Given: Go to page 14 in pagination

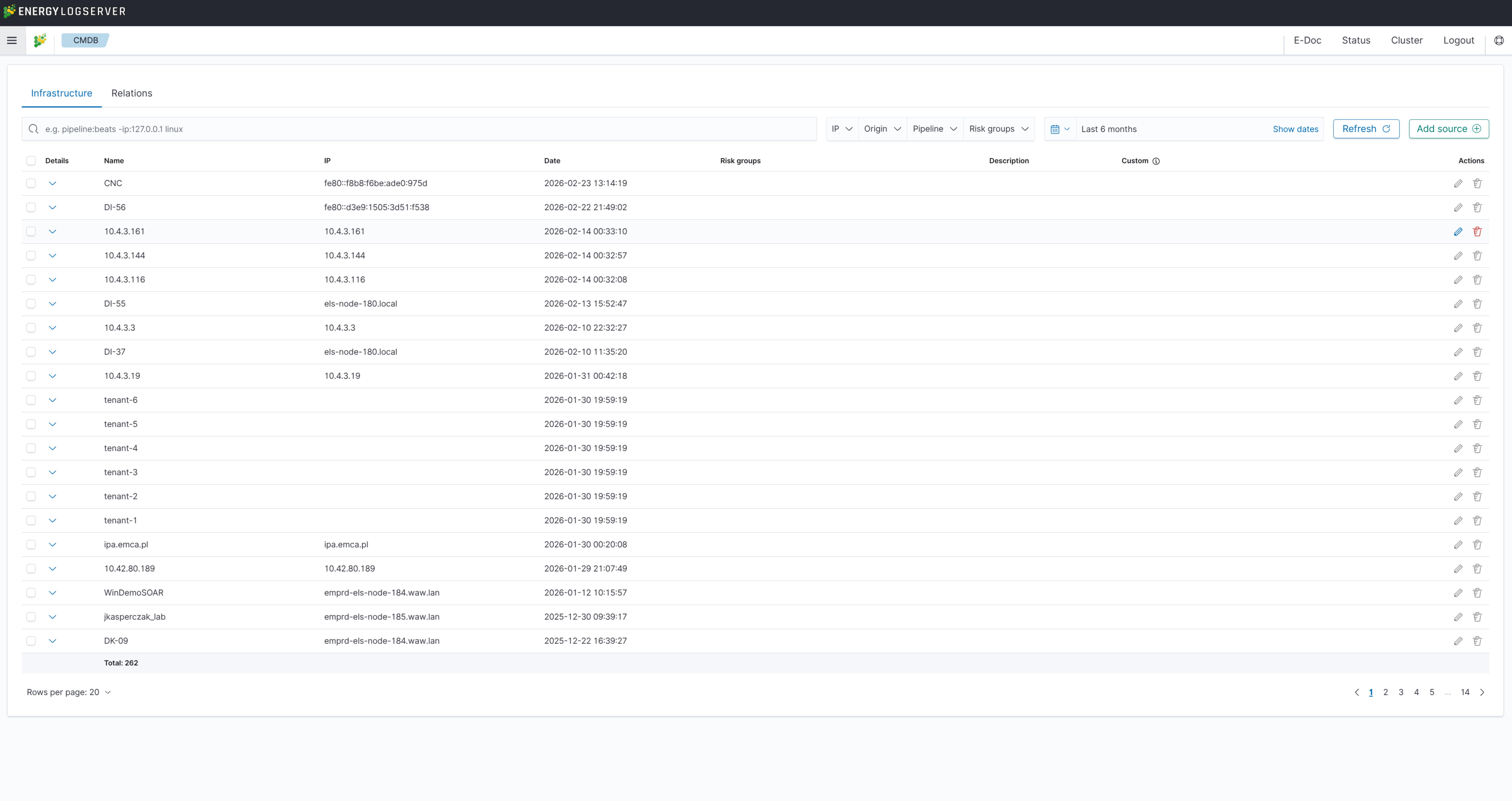Looking at the screenshot, I should [x=1465, y=692].
